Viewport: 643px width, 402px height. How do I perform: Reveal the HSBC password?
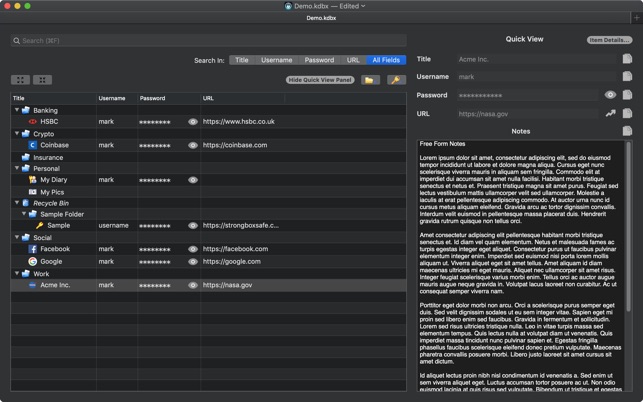click(193, 122)
